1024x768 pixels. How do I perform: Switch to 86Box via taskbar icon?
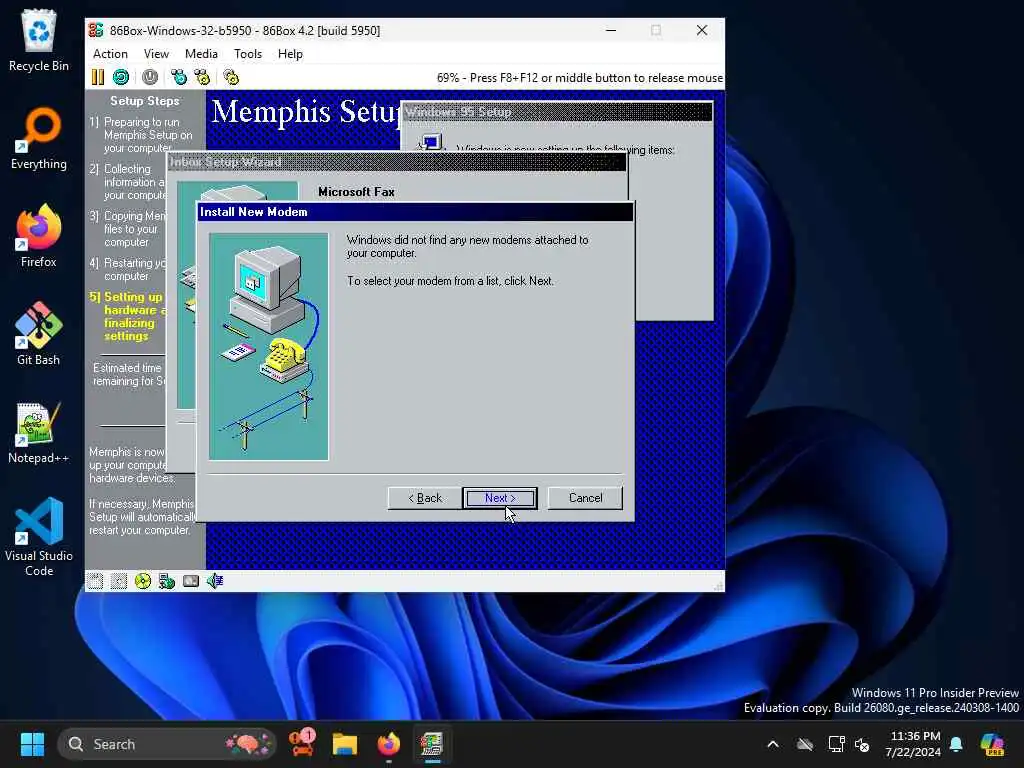point(432,744)
